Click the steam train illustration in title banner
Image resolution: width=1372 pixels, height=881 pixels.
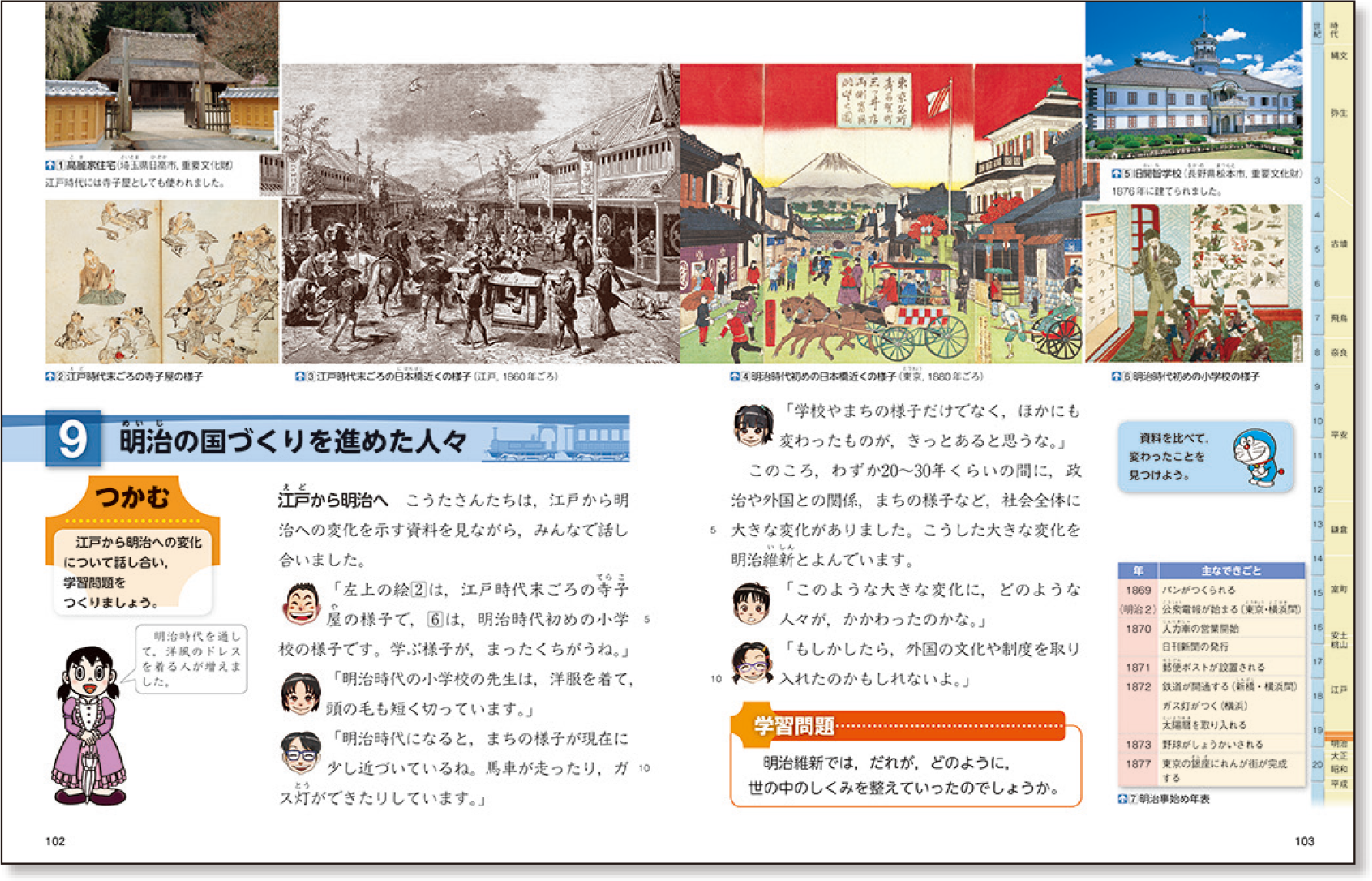pos(556,440)
